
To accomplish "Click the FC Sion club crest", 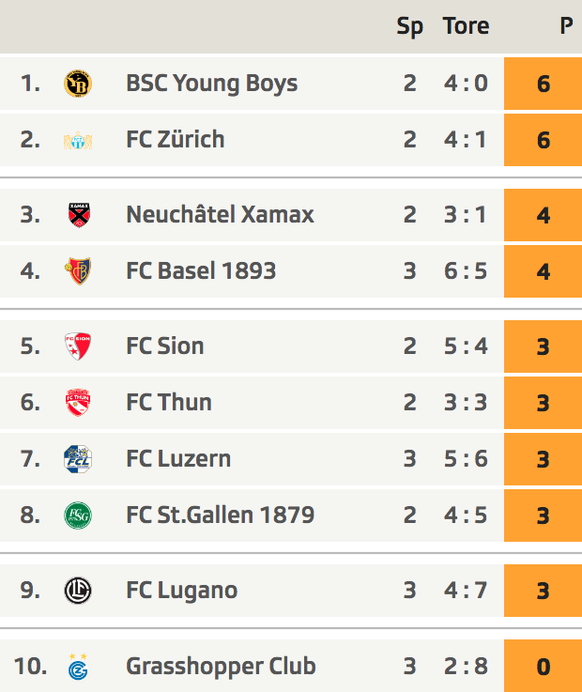I will click(x=78, y=346).
